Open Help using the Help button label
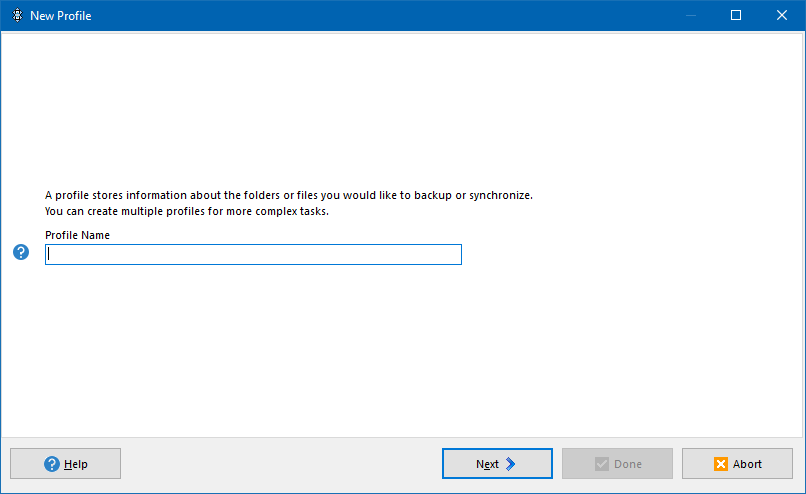 click(76, 464)
